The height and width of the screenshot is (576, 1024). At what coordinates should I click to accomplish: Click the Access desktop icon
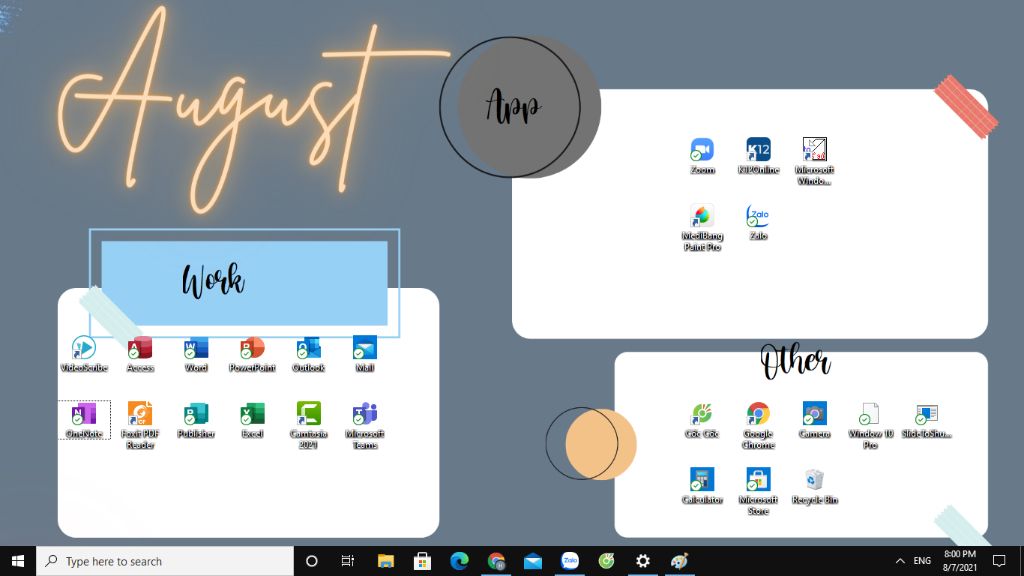140,353
